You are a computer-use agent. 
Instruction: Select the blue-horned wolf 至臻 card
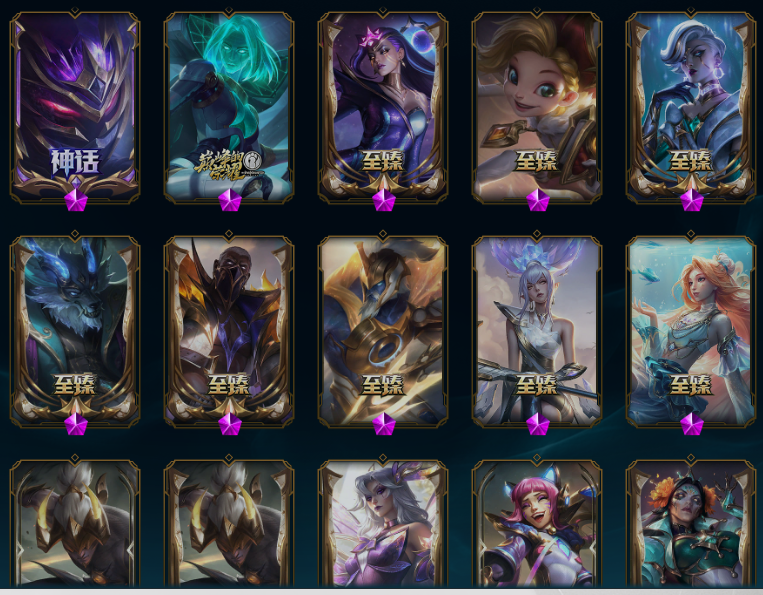click(x=75, y=331)
